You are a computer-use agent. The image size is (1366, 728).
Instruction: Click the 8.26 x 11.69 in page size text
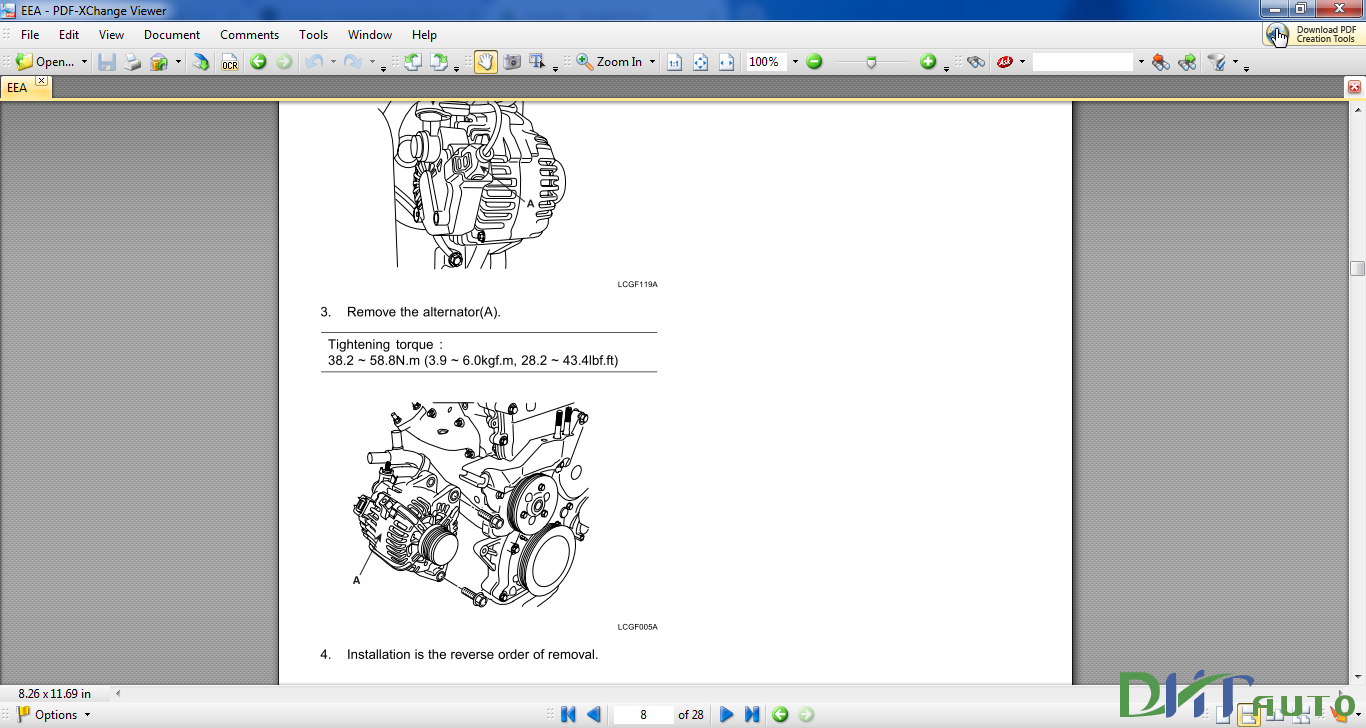coord(54,693)
